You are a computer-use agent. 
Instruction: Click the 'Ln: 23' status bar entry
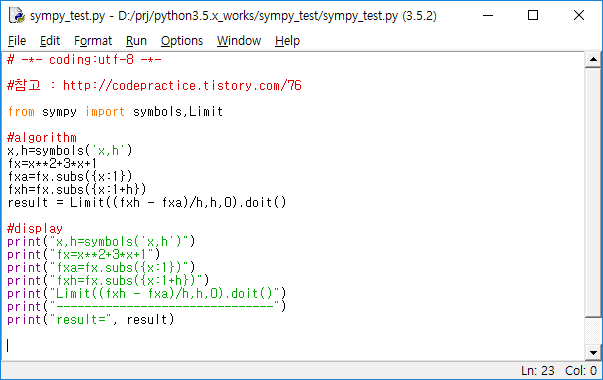[x=538, y=371]
